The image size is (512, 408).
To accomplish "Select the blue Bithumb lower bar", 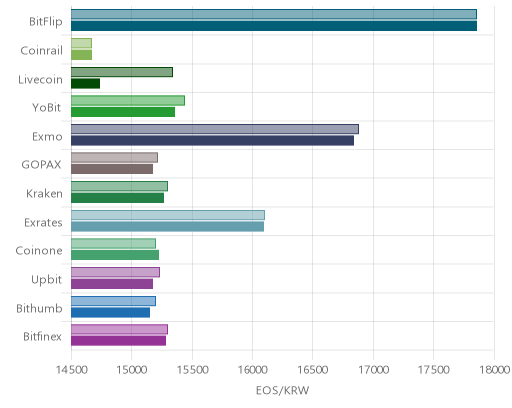I will point(110,313).
